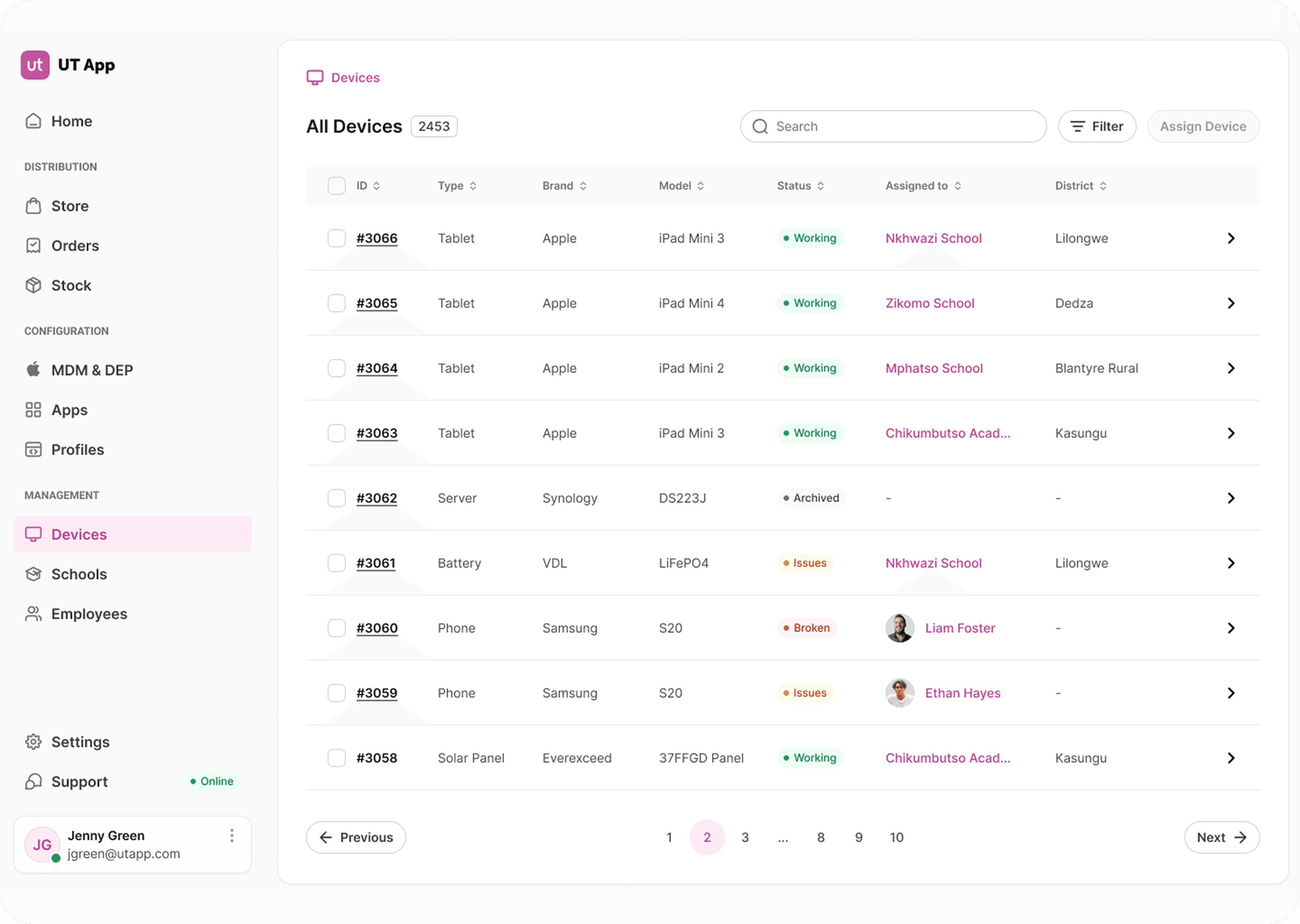Image resolution: width=1300 pixels, height=924 pixels.
Task: Go to page 1
Action: point(669,837)
